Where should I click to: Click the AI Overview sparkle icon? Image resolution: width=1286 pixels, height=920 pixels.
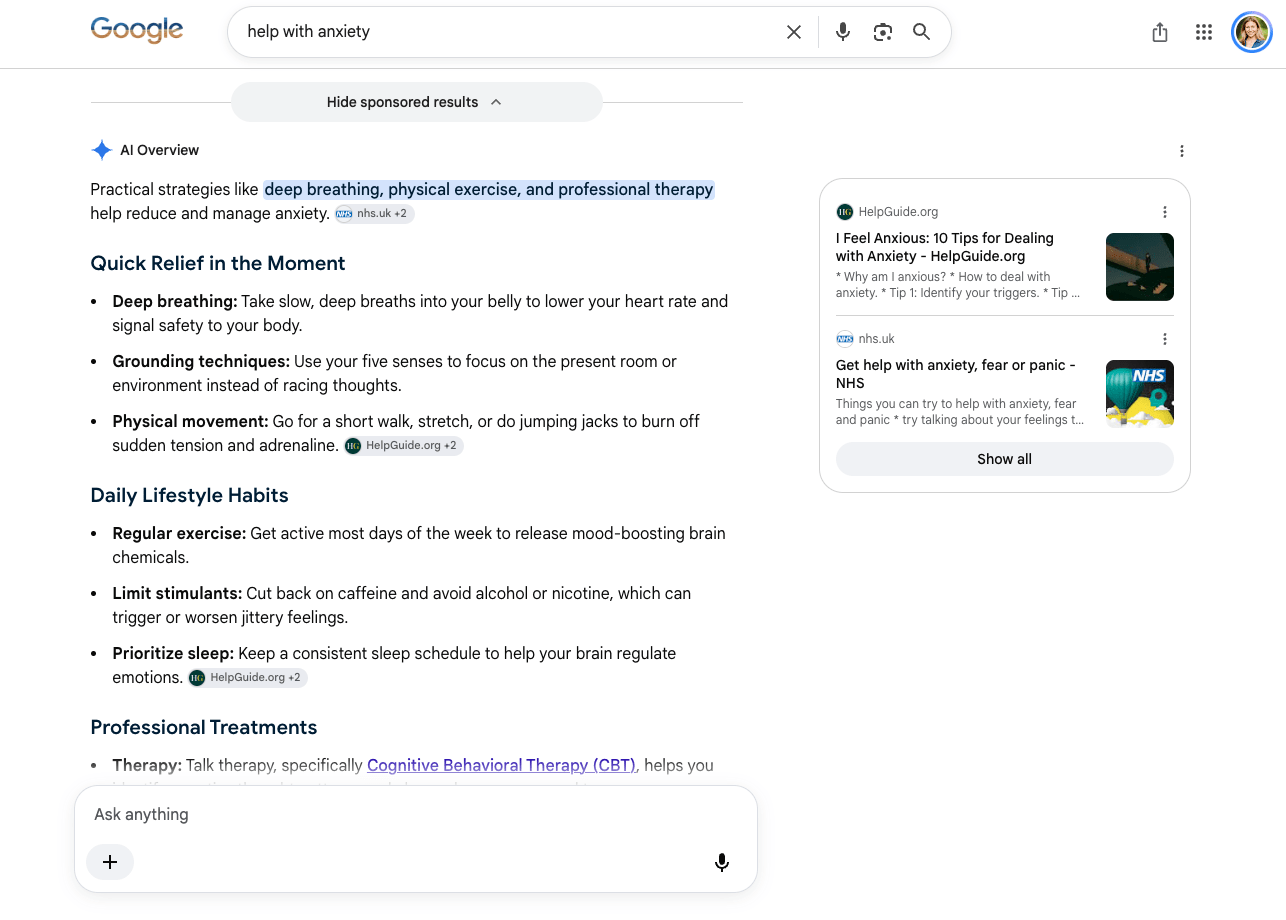click(x=101, y=150)
